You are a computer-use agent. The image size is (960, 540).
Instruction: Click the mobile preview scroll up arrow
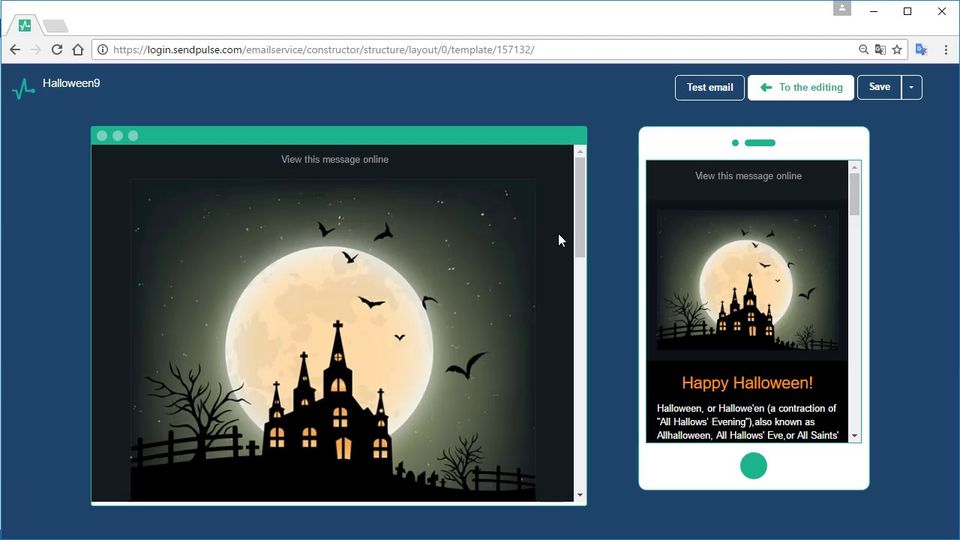pyautogui.click(x=855, y=167)
